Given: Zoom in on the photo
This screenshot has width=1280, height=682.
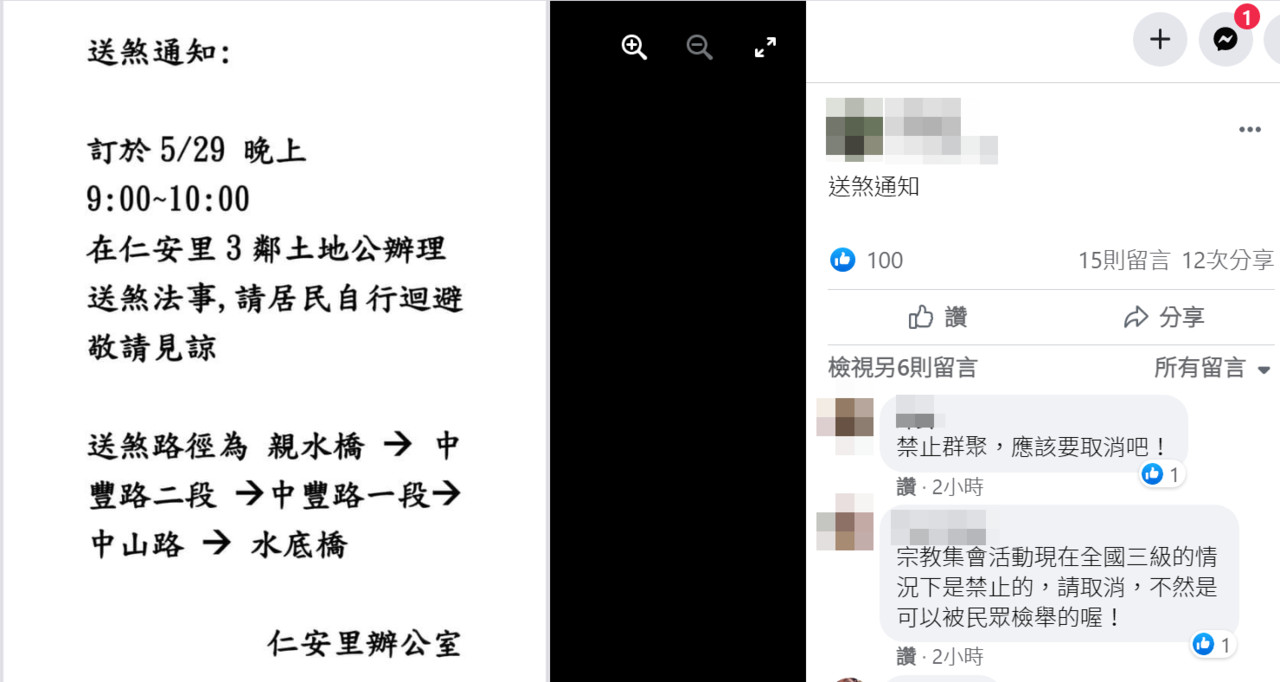Looking at the screenshot, I should click(634, 47).
